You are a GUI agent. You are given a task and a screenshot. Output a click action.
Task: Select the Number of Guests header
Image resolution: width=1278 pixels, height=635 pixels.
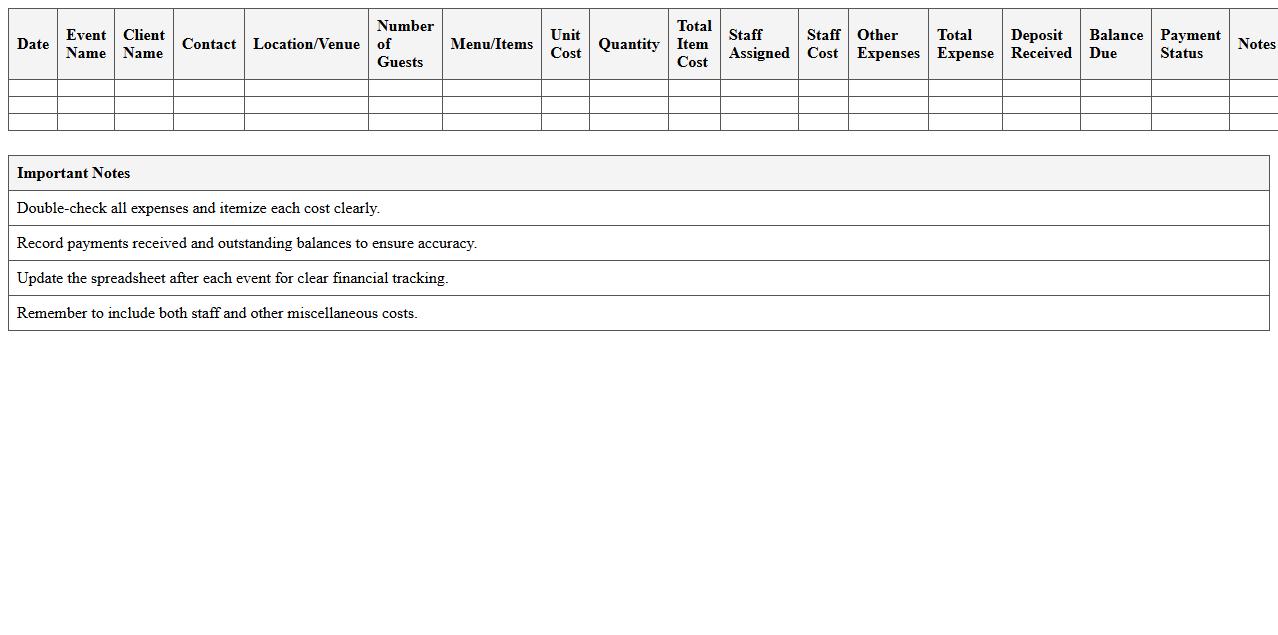coord(404,44)
